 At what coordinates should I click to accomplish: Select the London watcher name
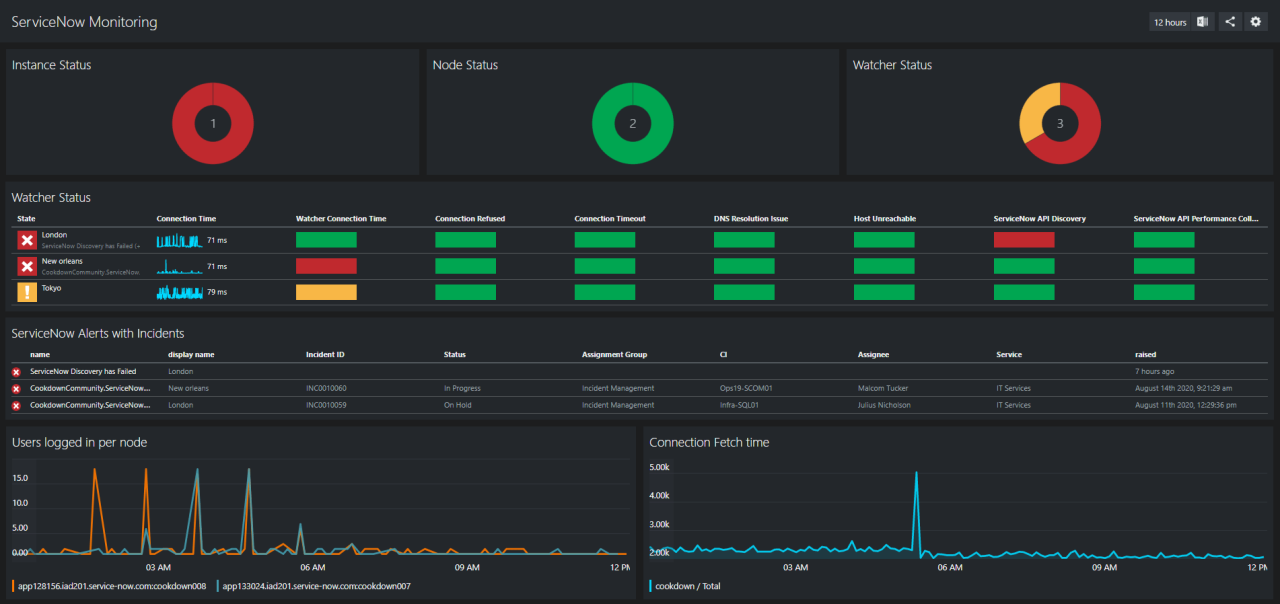click(x=54, y=235)
